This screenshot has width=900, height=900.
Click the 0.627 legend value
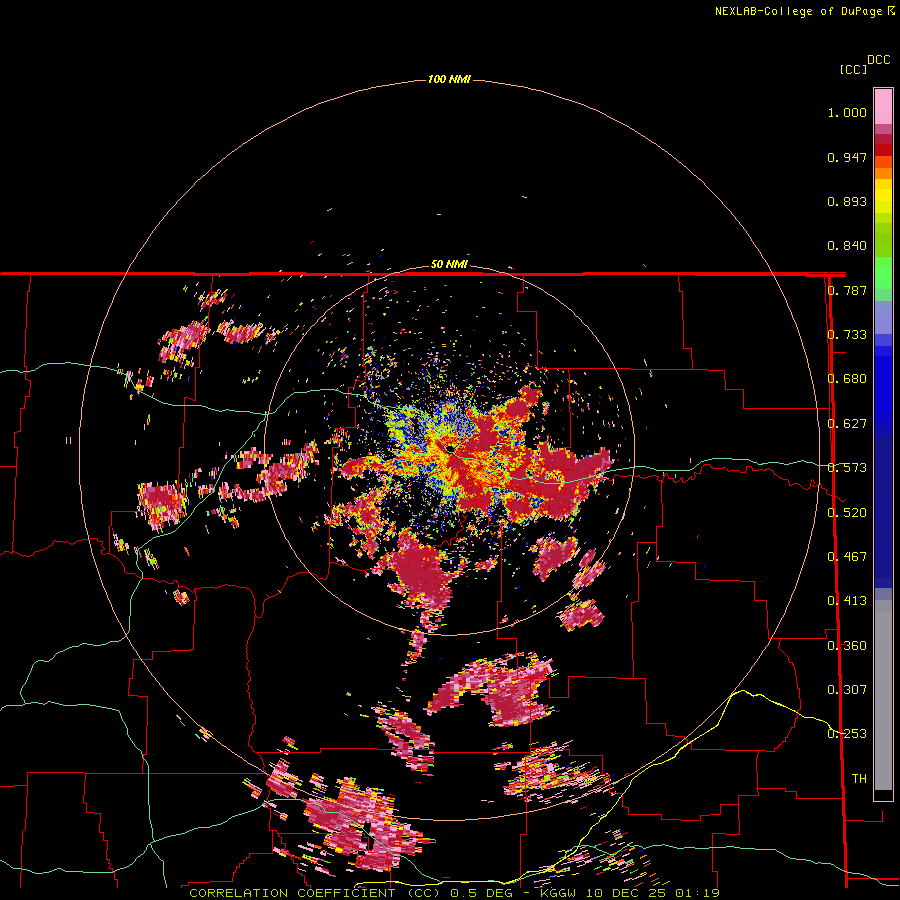tap(847, 424)
